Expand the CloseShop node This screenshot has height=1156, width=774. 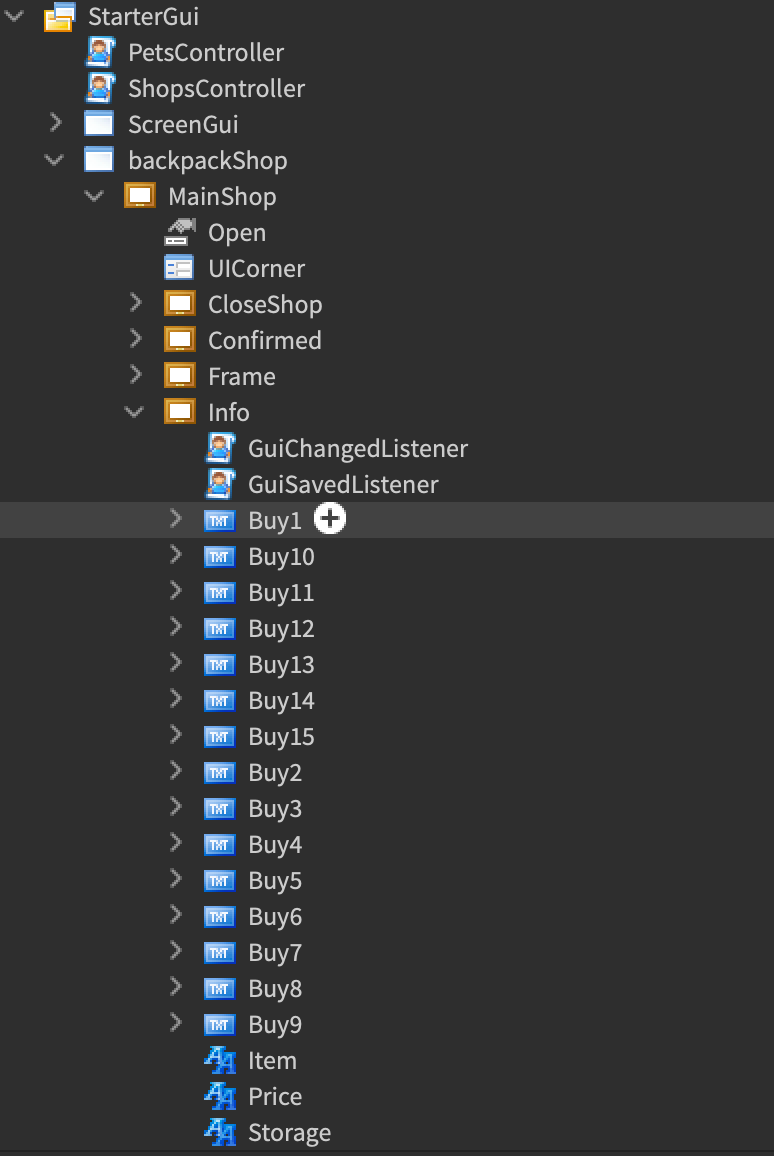pos(136,304)
